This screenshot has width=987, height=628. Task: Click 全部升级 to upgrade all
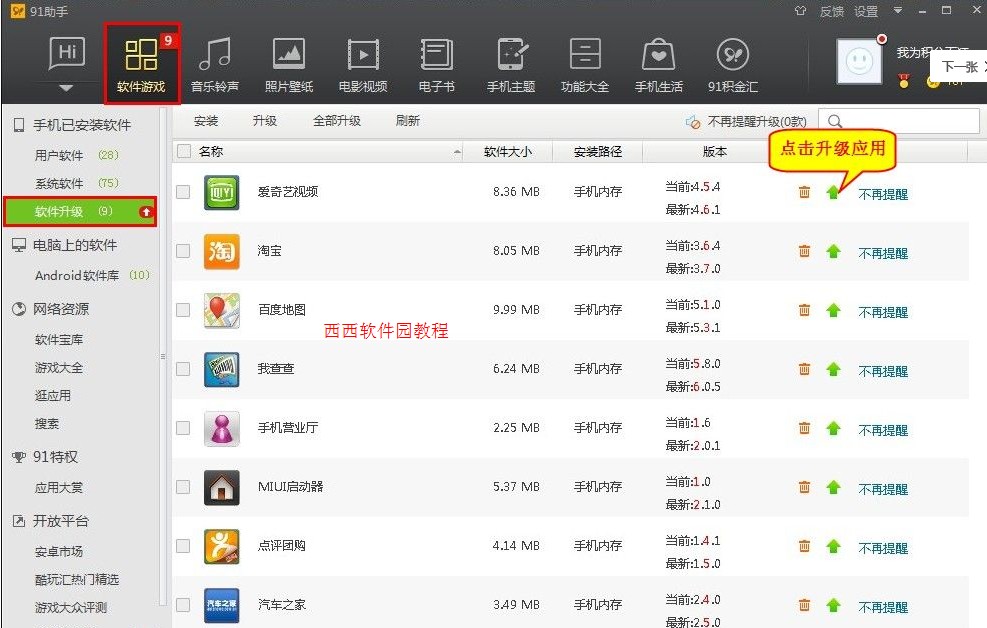[x=337, y=121]
